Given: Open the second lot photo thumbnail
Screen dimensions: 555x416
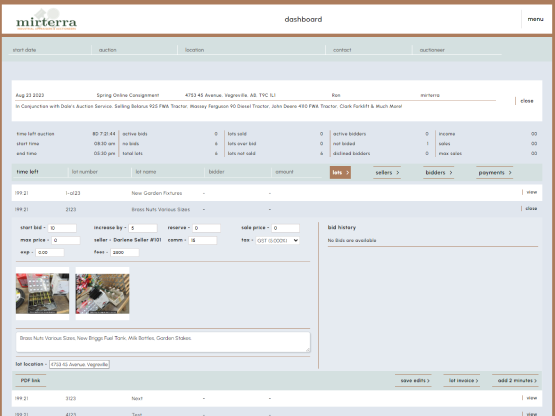Looking at the screenshot, I should click(102, 293).
